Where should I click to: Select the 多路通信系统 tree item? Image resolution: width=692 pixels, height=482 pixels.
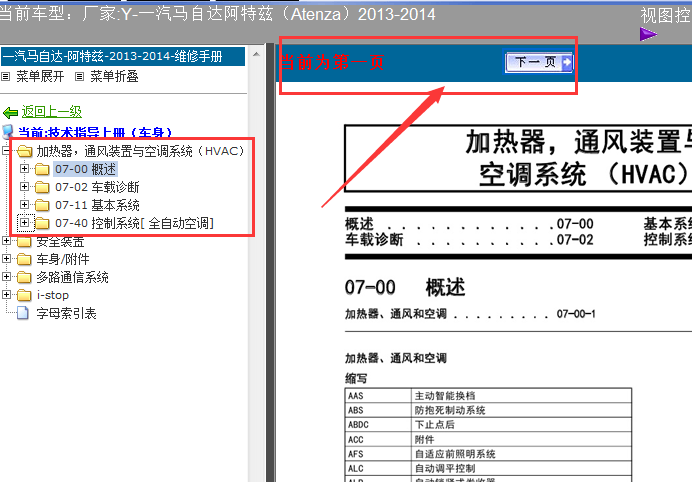[72, 277]
